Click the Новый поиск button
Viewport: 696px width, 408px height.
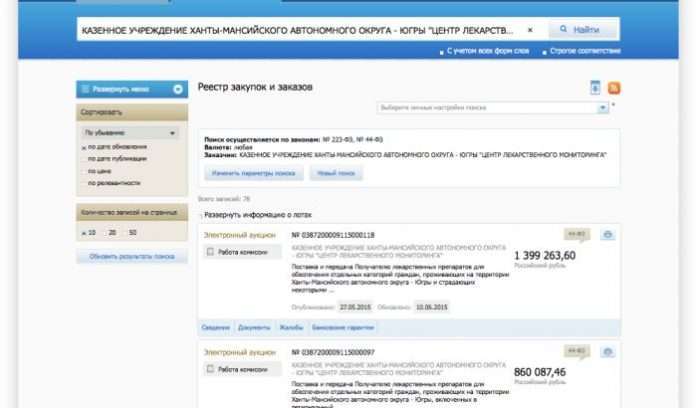336,174
